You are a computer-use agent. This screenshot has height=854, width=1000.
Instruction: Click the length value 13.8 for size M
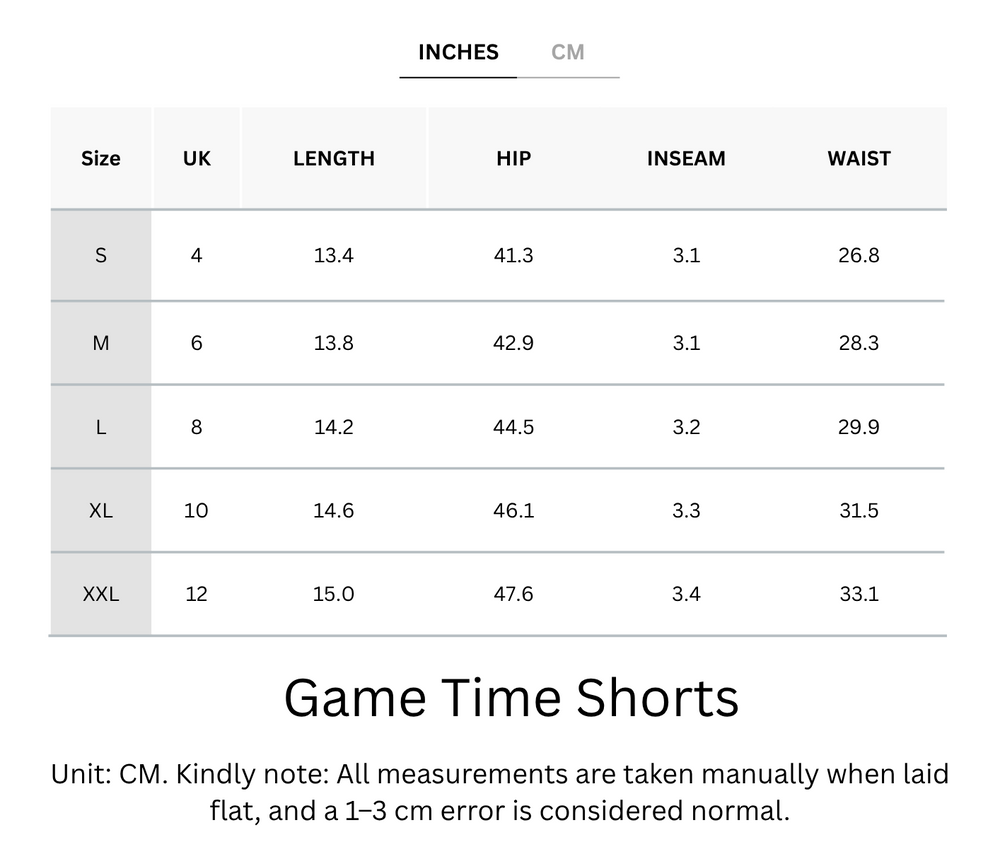click(334, 342)
